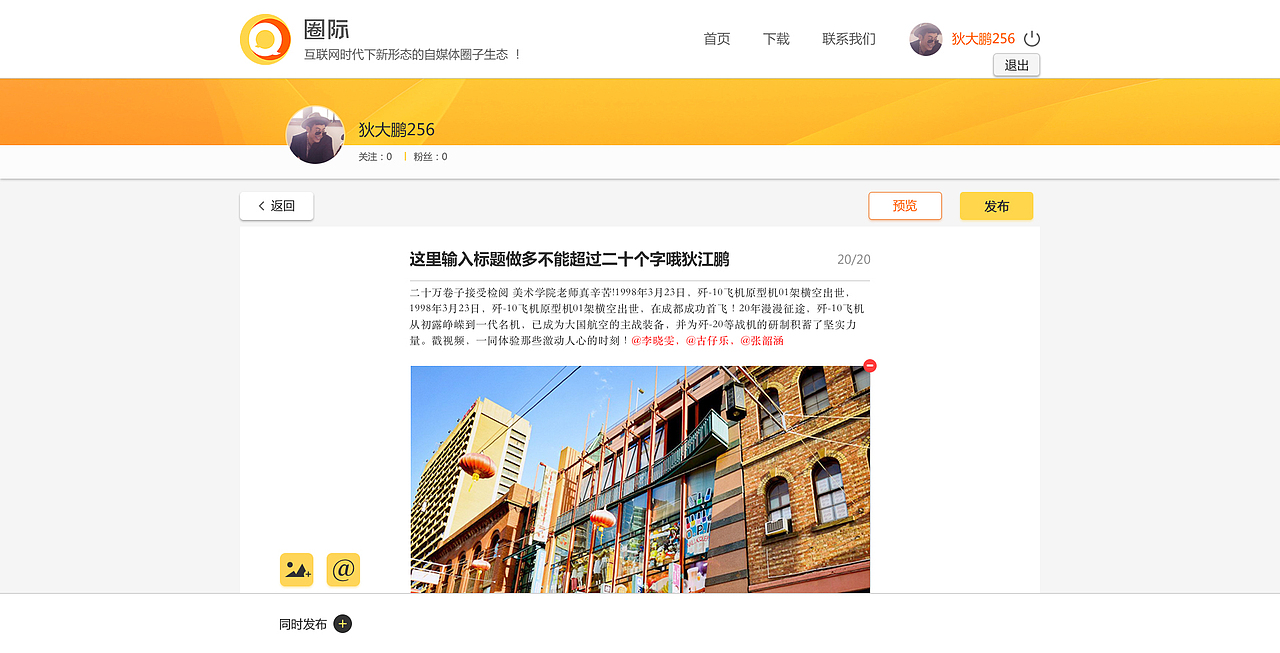Click the 预览 preview button
1280x653 pixels.
[905, 206]
